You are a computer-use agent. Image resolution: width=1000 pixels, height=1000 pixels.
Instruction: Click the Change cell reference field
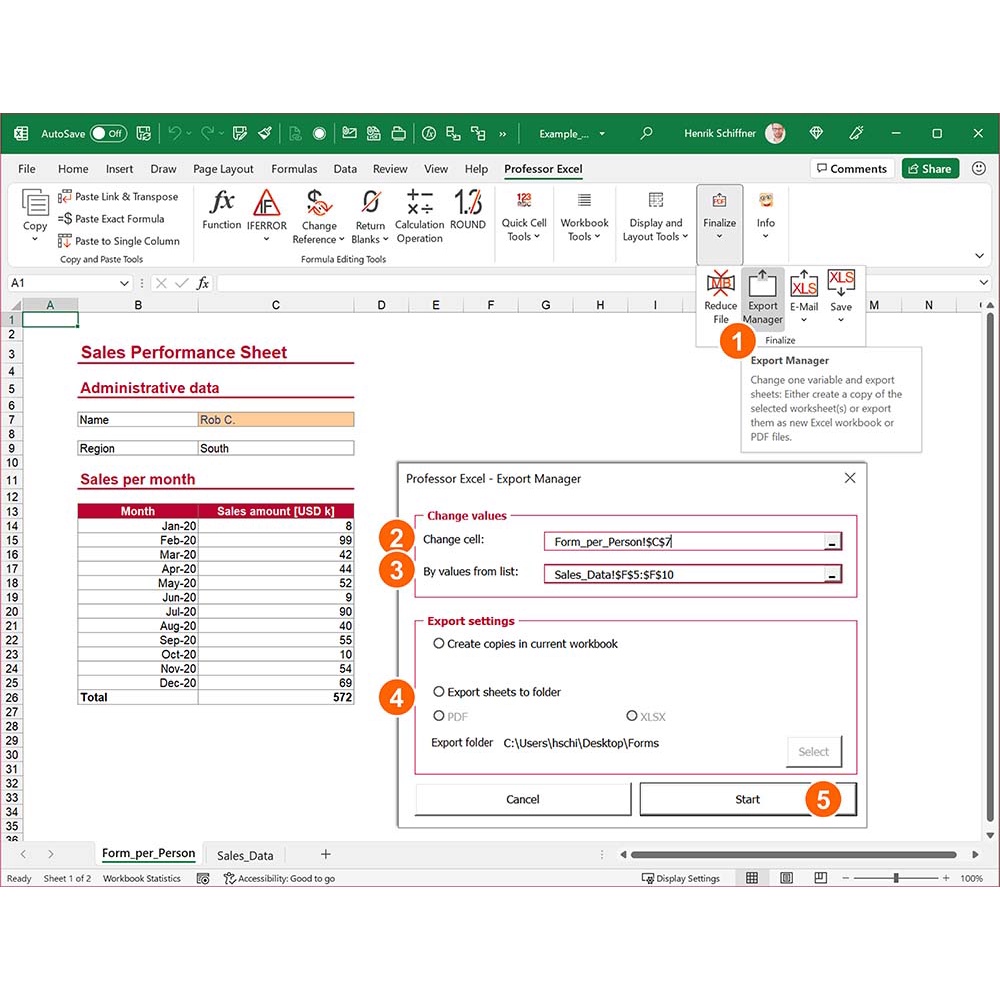click(684, 542)
